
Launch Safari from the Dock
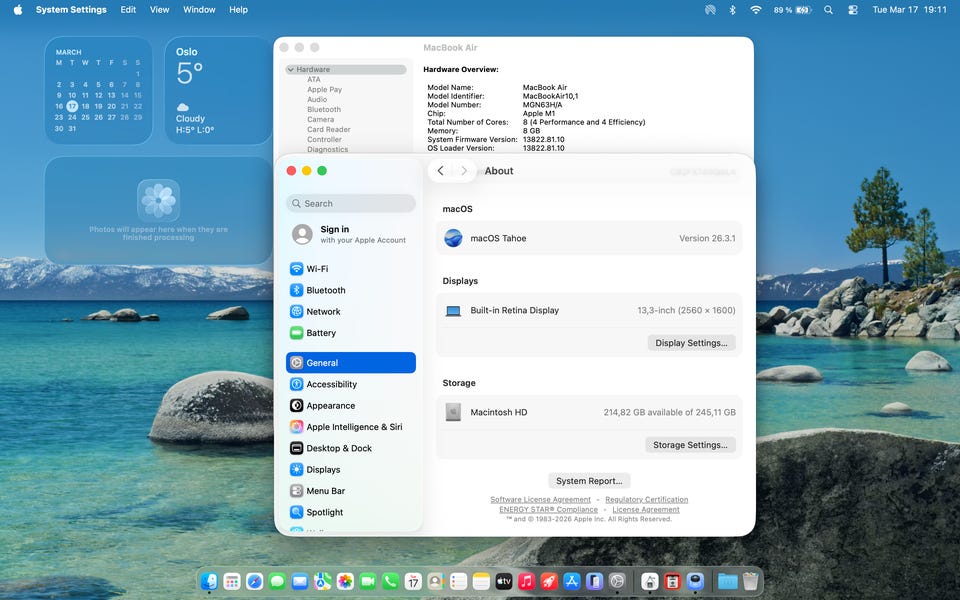[255, 581]
